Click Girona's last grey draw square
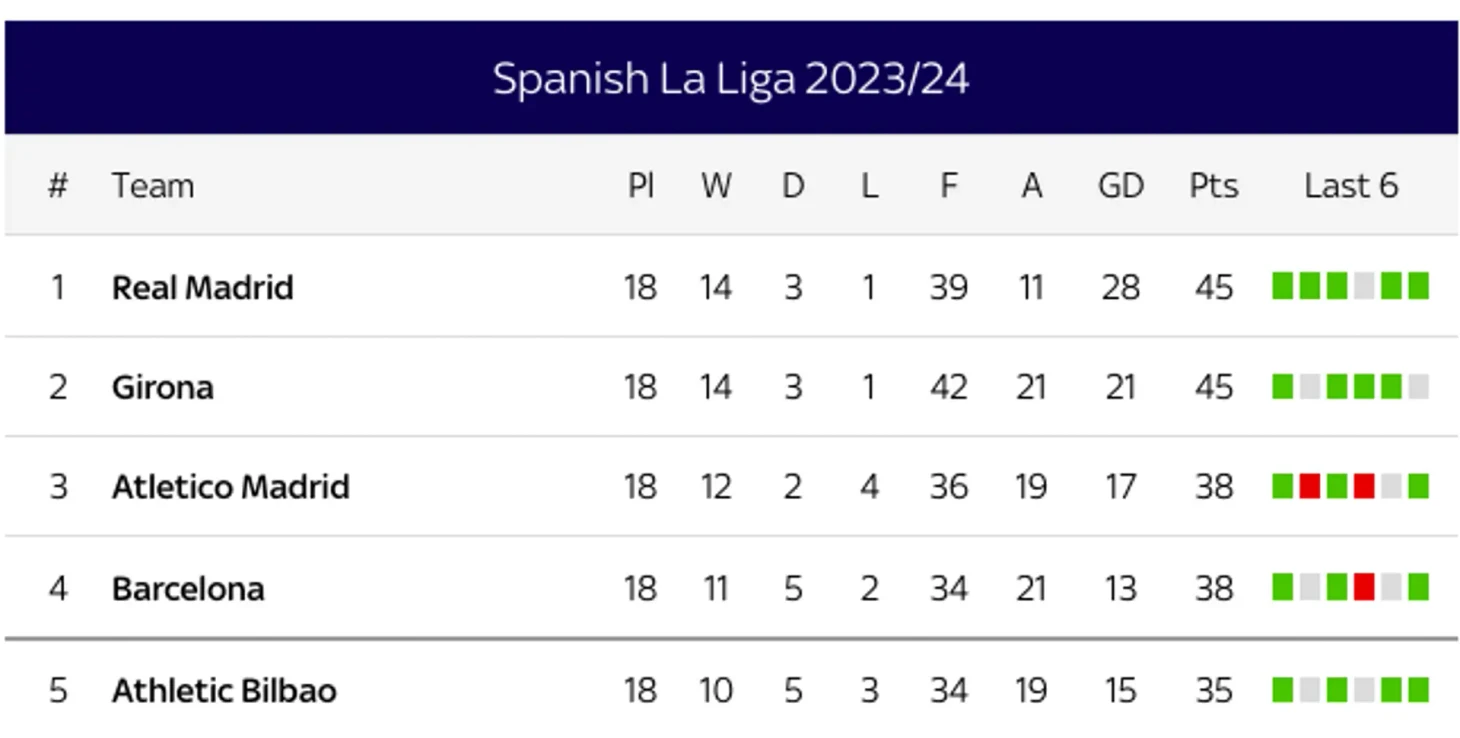Screen dimensions: 1460x738 point(1418,387)
